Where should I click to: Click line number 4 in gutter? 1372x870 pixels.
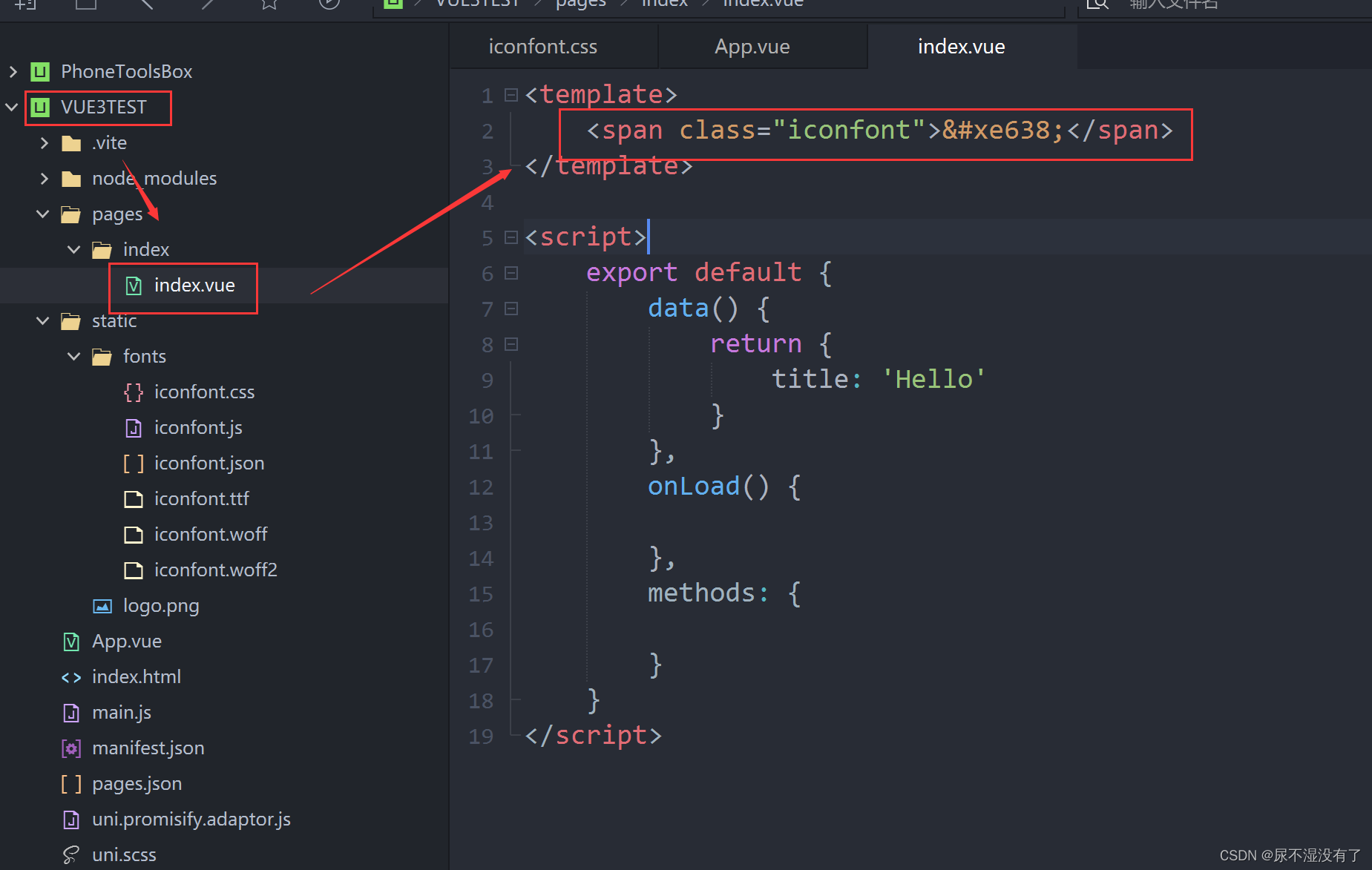pyautogui.click(x=487, y=202)
